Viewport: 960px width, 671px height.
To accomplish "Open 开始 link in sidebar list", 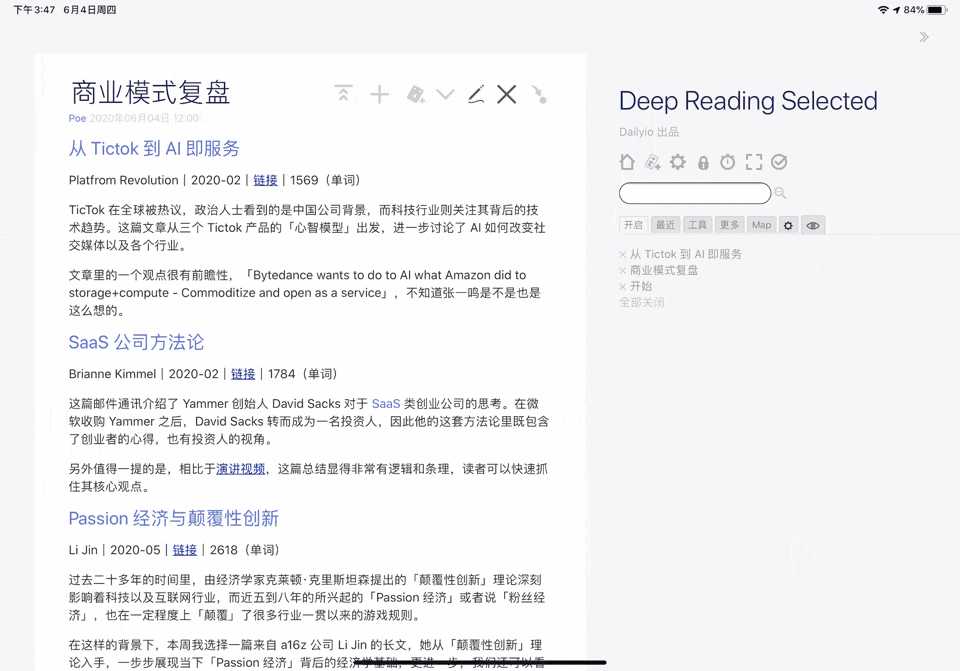I will click(x=641, y=286).
